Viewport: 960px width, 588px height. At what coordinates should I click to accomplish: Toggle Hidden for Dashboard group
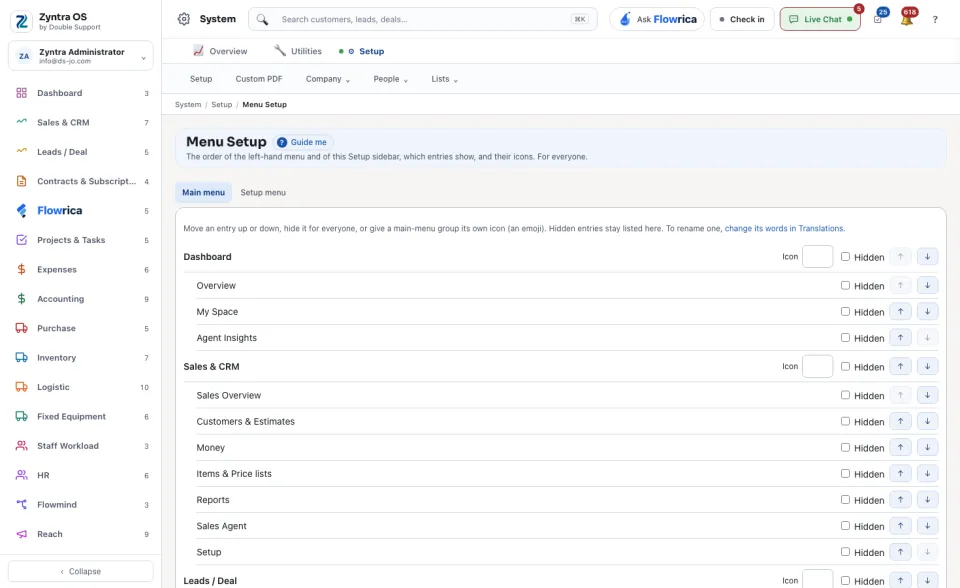[x=845, y=257]
